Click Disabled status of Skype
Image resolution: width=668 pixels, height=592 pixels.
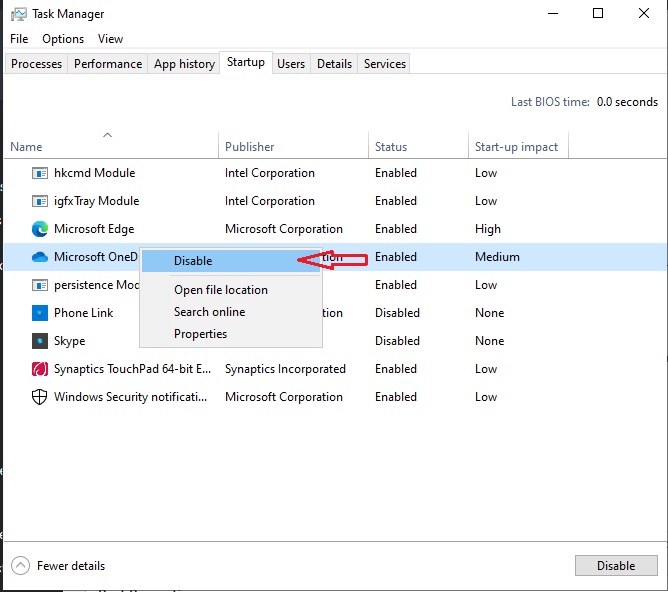click(x=397, y=341)
